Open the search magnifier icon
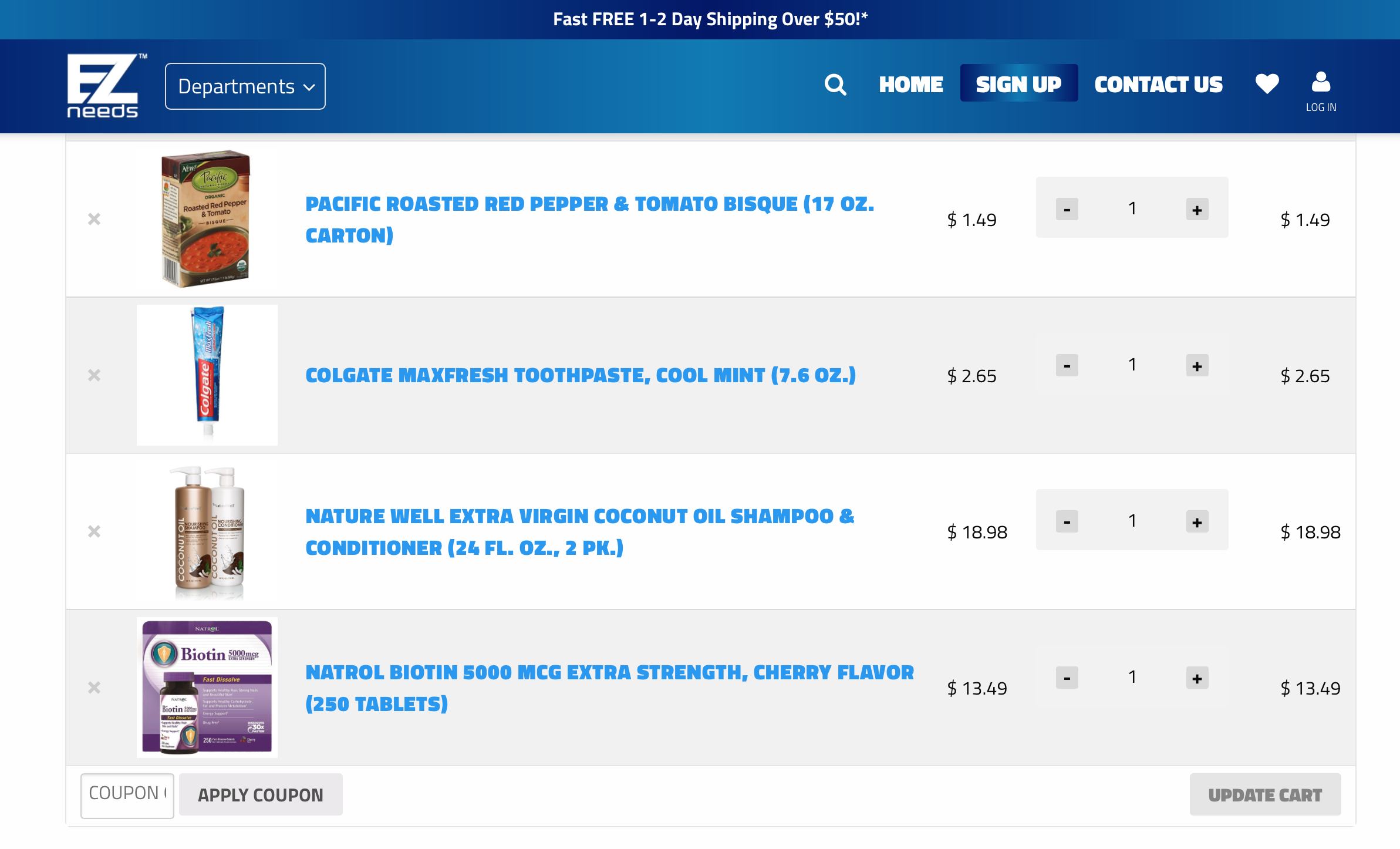Viewport: 1400px width, 849px height. tap(835, 85)
